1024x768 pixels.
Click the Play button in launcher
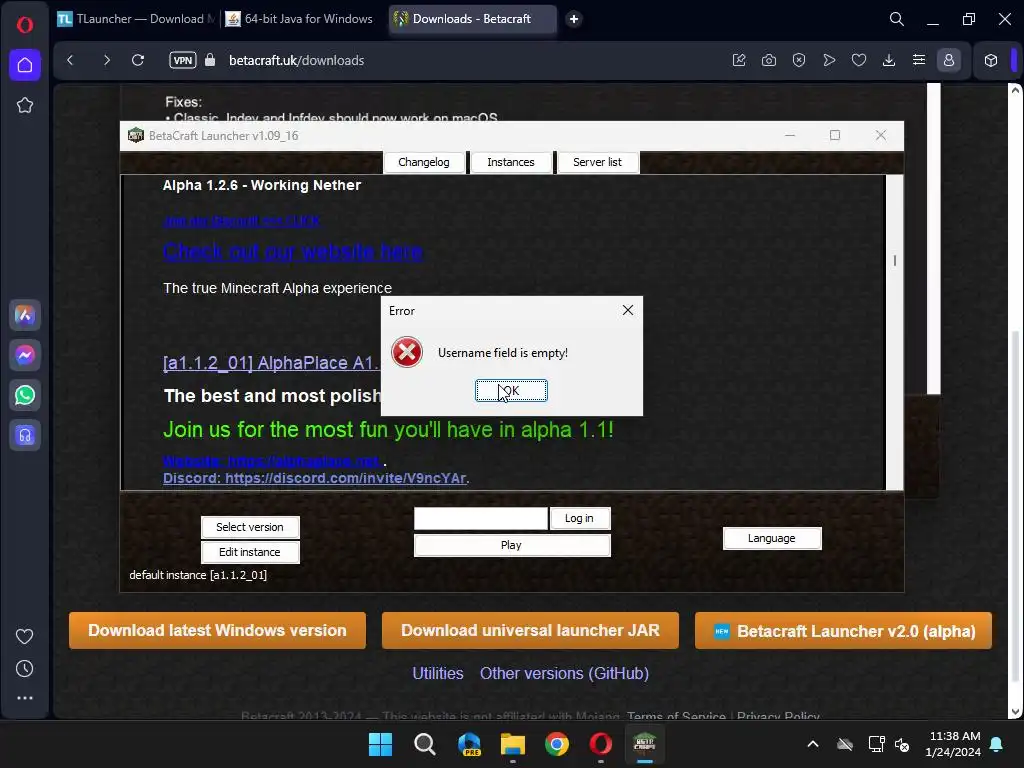[x=512, y=545]
